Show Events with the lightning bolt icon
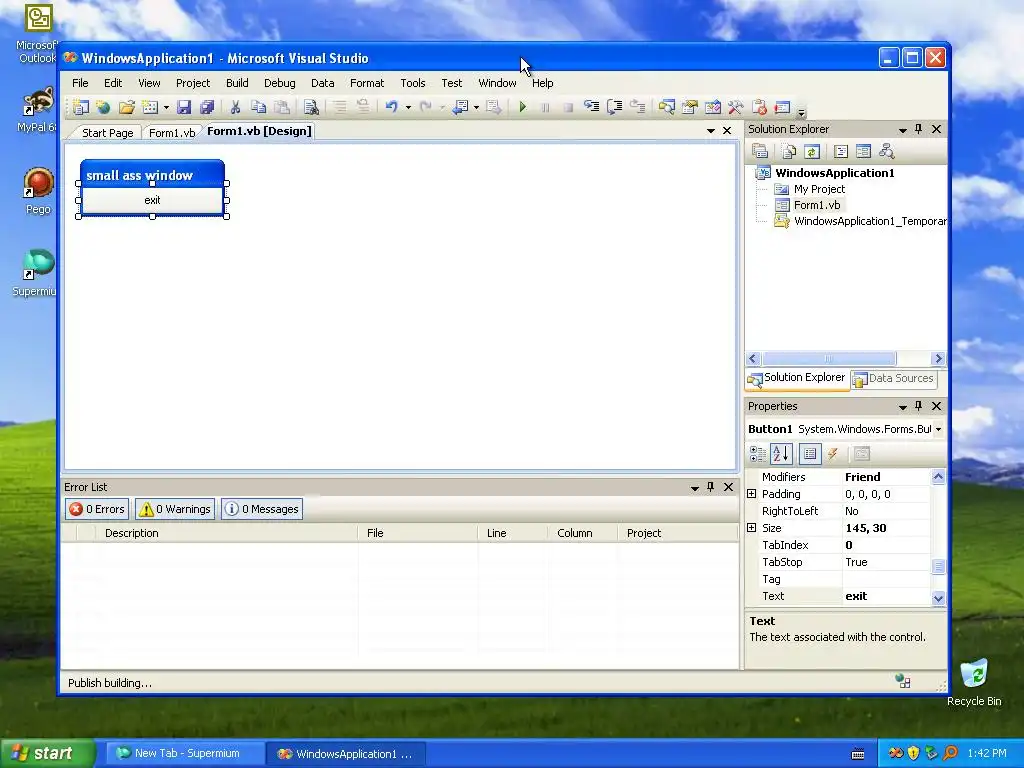The width and height of the screenshot is (1024, 768). [833, 454]
